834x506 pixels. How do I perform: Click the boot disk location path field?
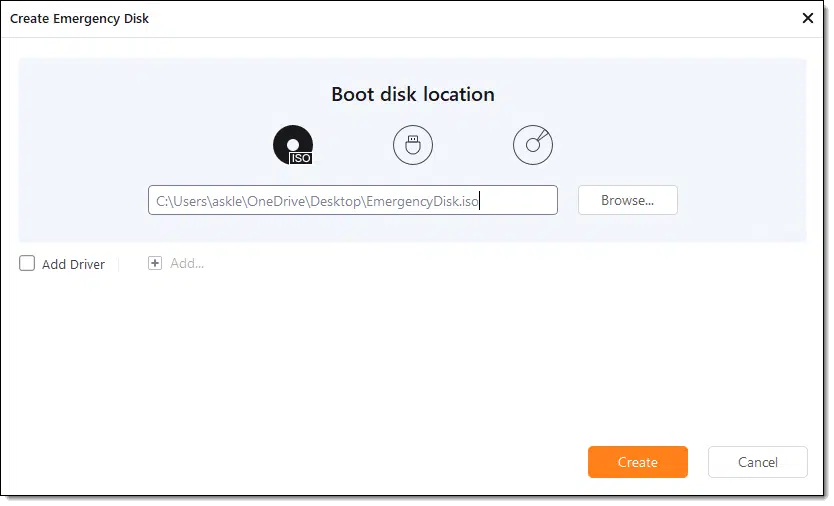tap(353, 201)
